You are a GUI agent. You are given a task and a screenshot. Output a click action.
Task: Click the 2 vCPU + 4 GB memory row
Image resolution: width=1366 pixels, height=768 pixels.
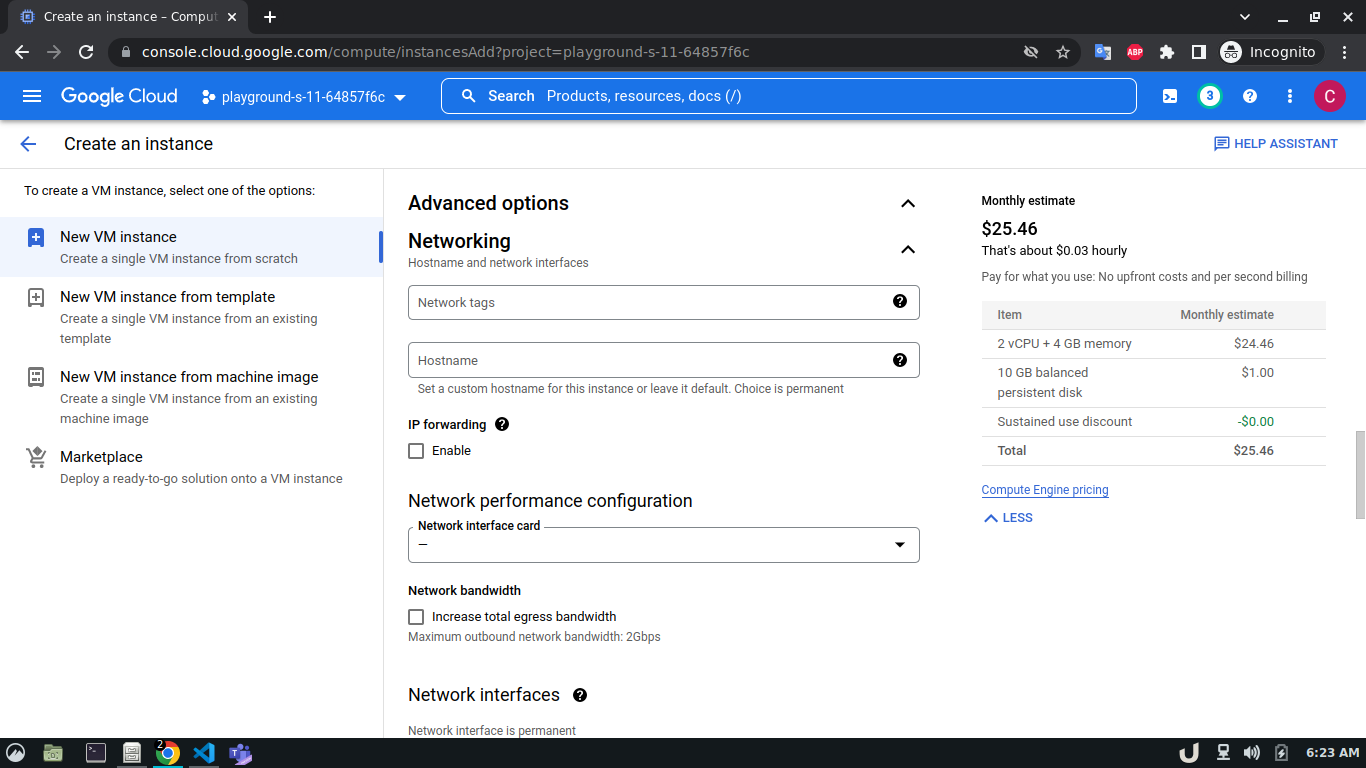coord(1154,344)
